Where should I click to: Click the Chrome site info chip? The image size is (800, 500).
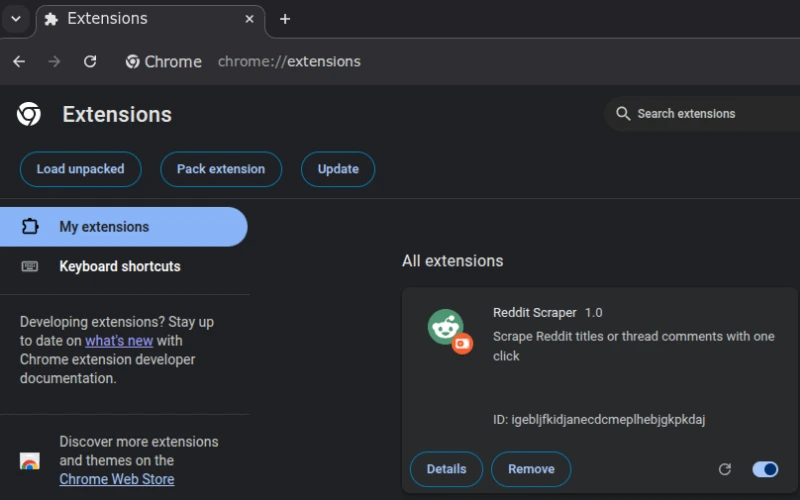pyautogui.click(x=164, y=62)
